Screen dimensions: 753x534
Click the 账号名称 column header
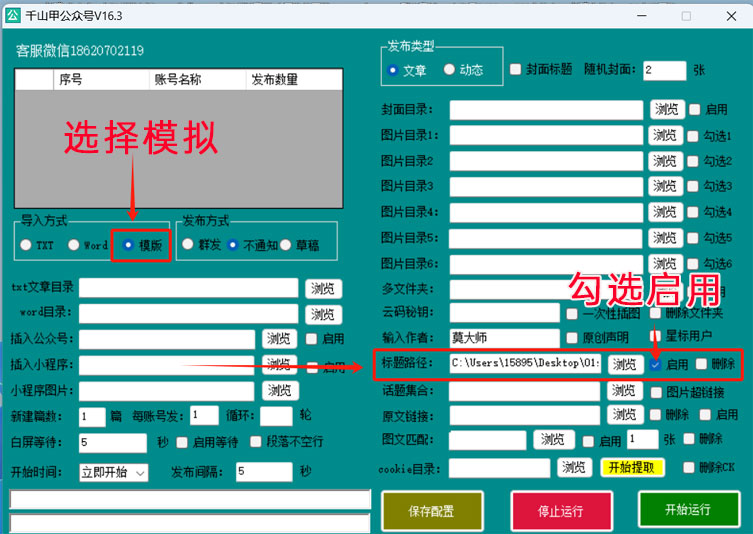[x=176, y=79]
